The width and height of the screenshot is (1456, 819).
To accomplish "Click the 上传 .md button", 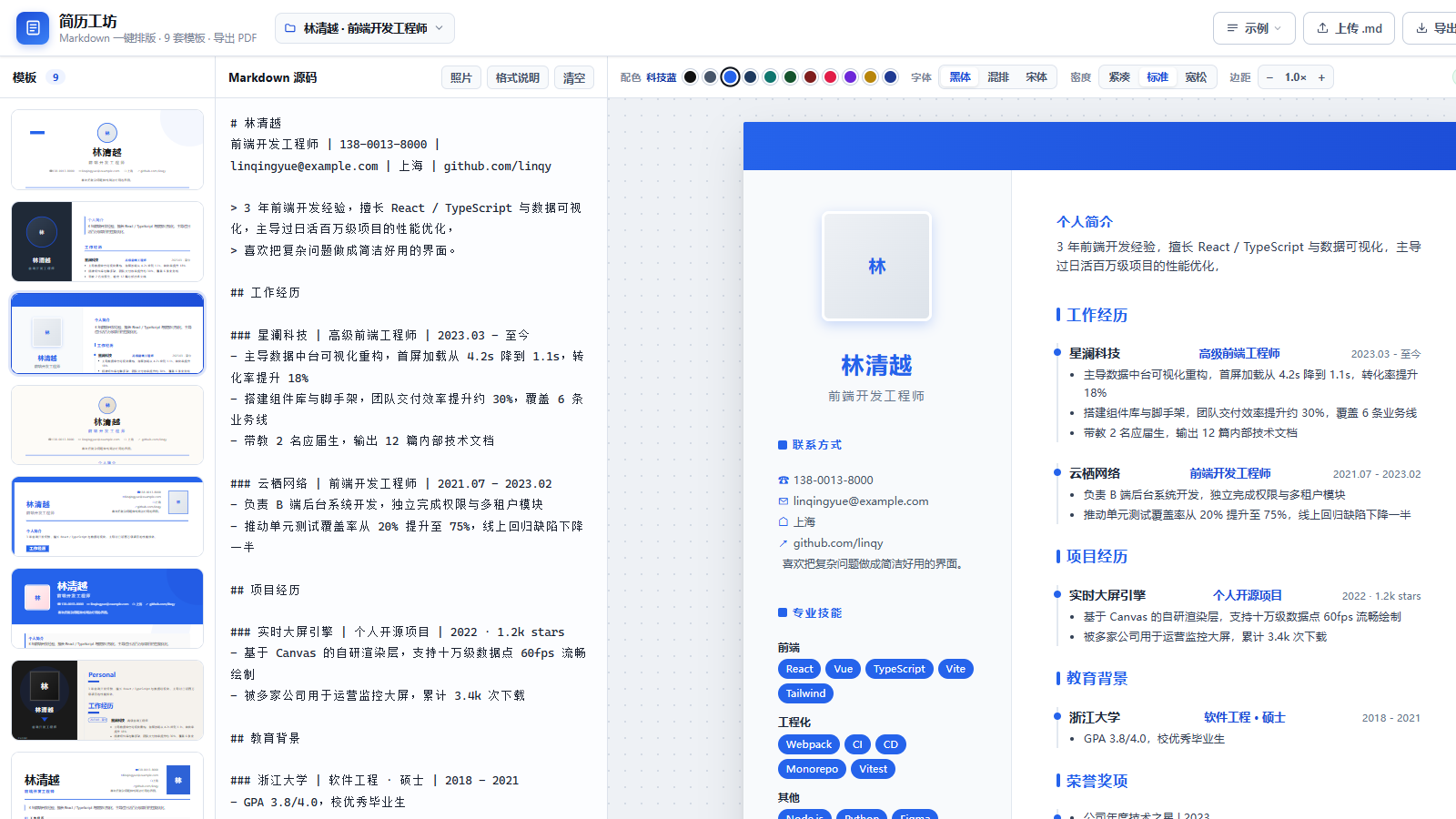I will (x=1350, y=28).
